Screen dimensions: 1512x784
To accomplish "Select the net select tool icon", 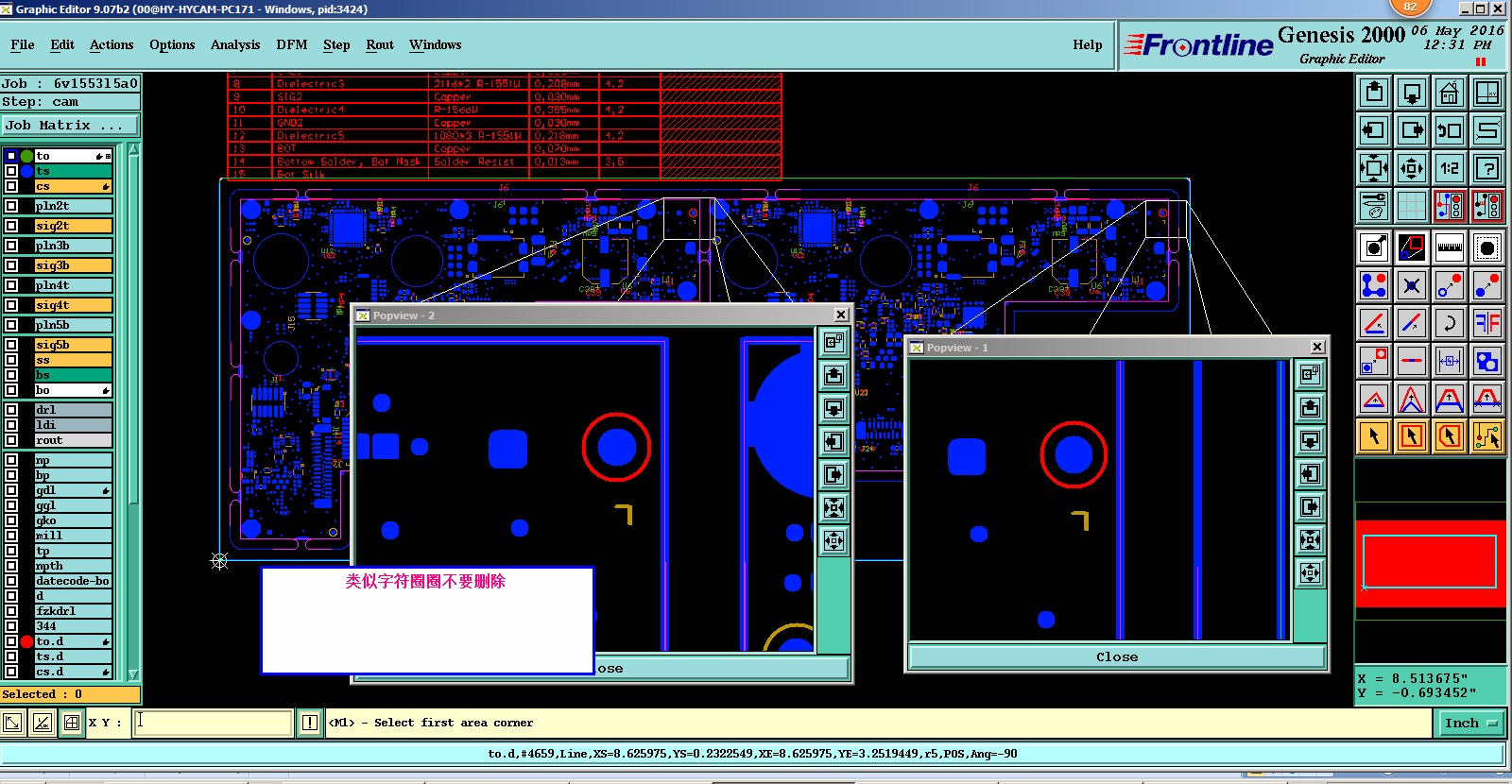I will (x=1487, y=436).
